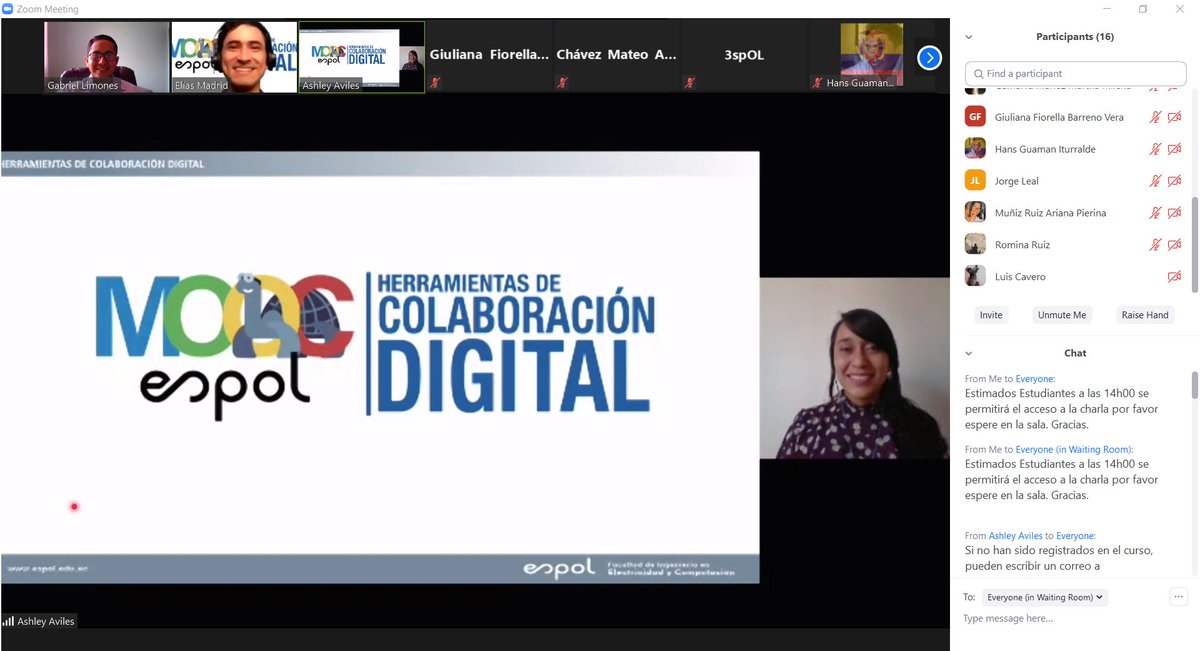Screen dimensions: 1200x651
Task: Click Romina Ruiz's avatar picture
Action: click(975, 245)
